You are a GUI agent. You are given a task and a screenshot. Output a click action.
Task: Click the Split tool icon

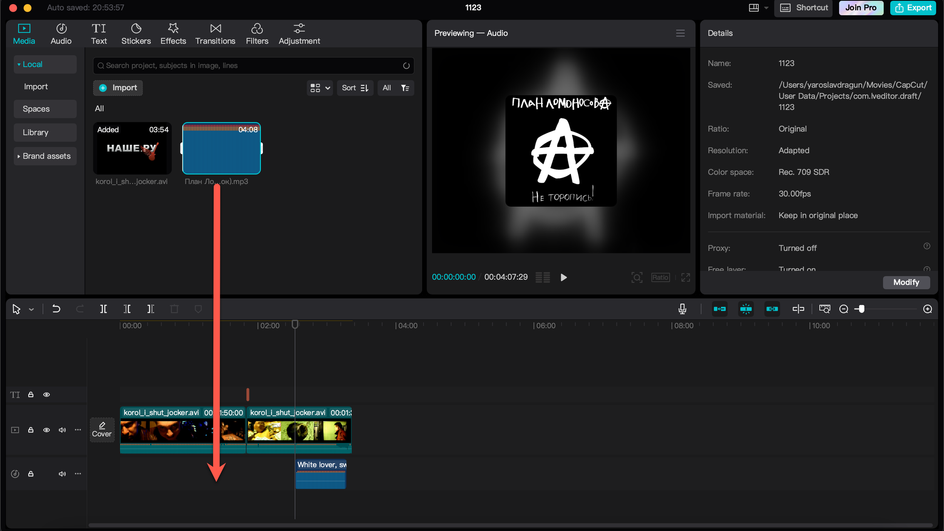pos(104,309)
